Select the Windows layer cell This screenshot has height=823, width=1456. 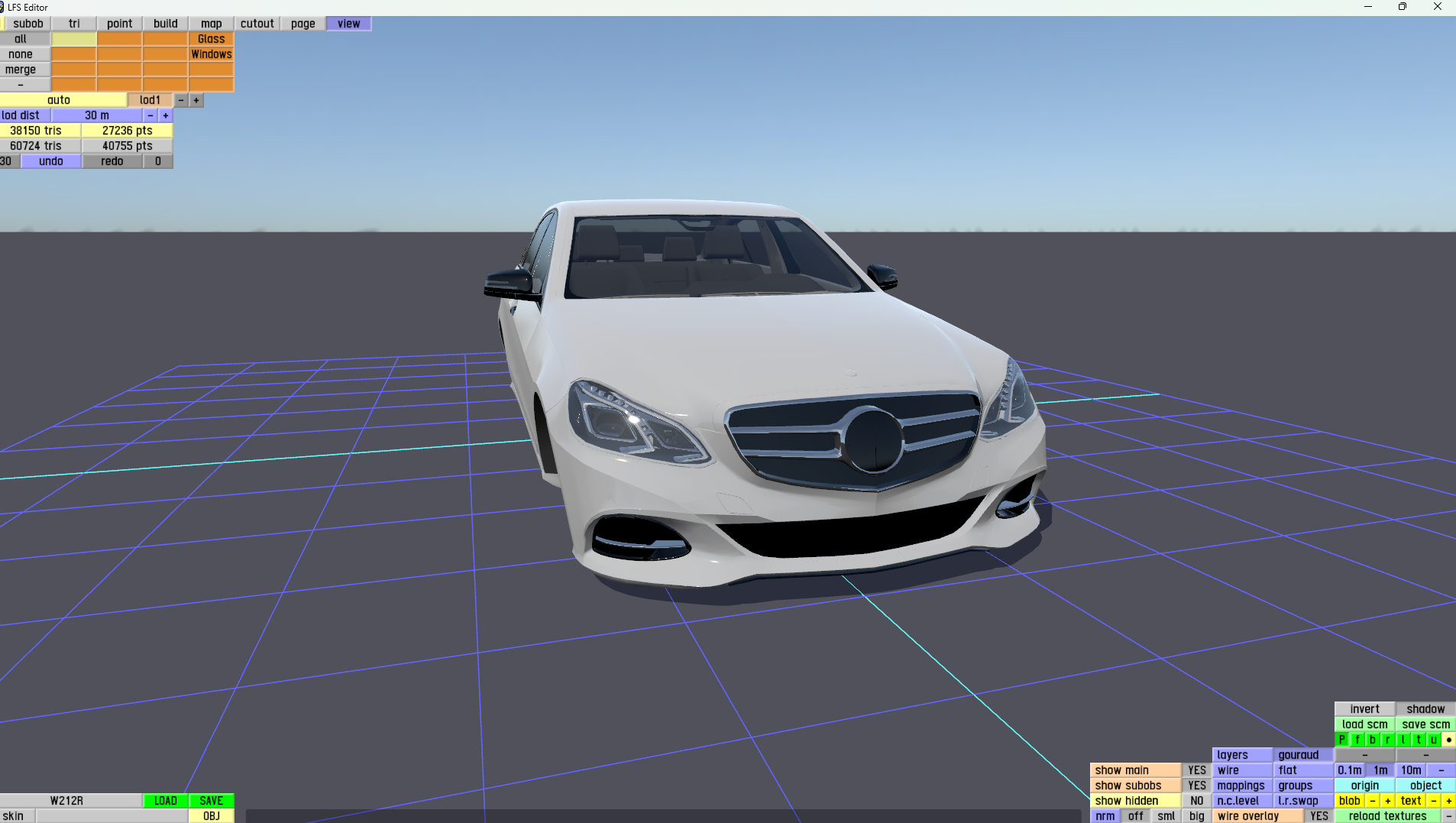212,54
